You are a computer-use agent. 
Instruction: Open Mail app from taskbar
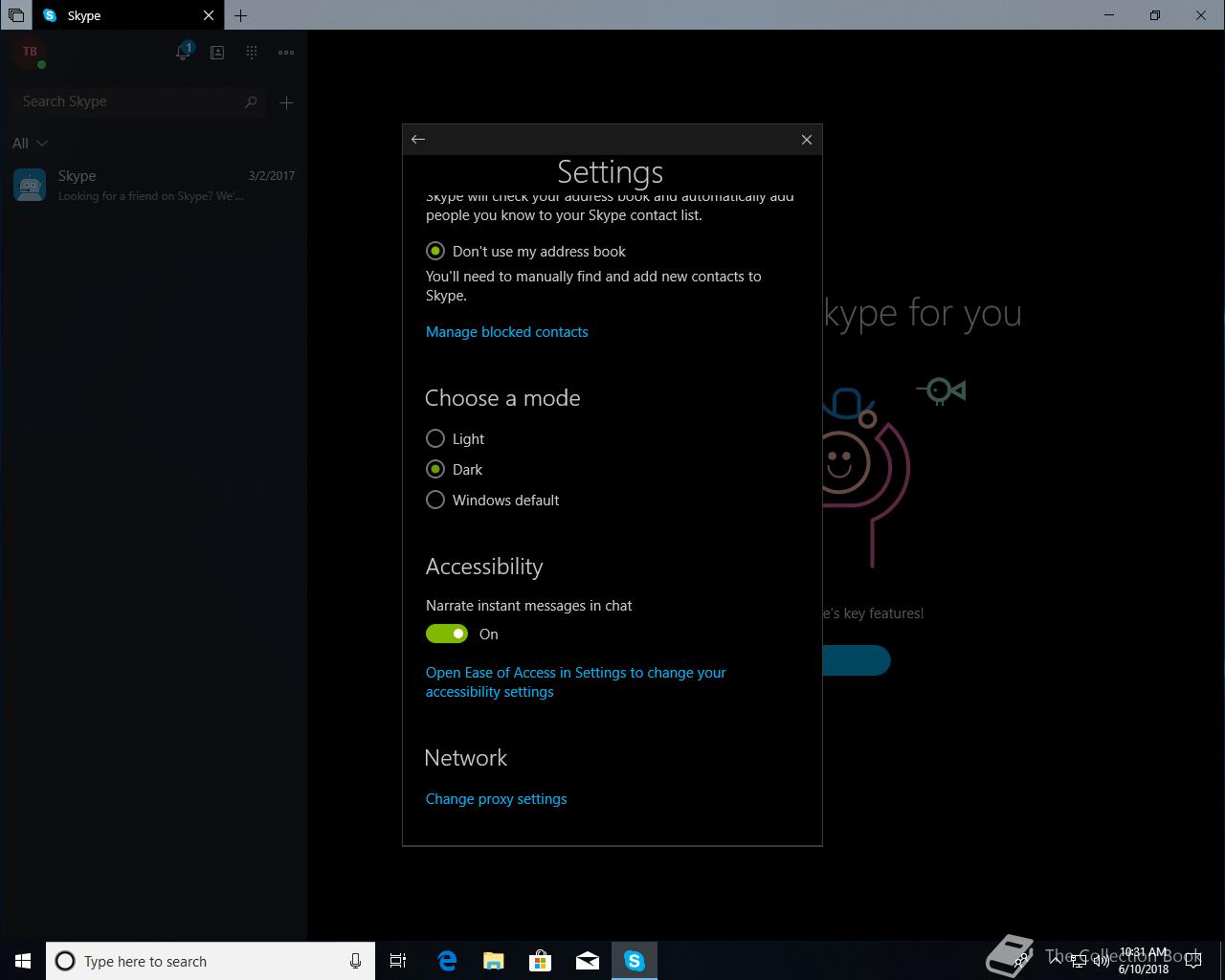tap(587, 961)
